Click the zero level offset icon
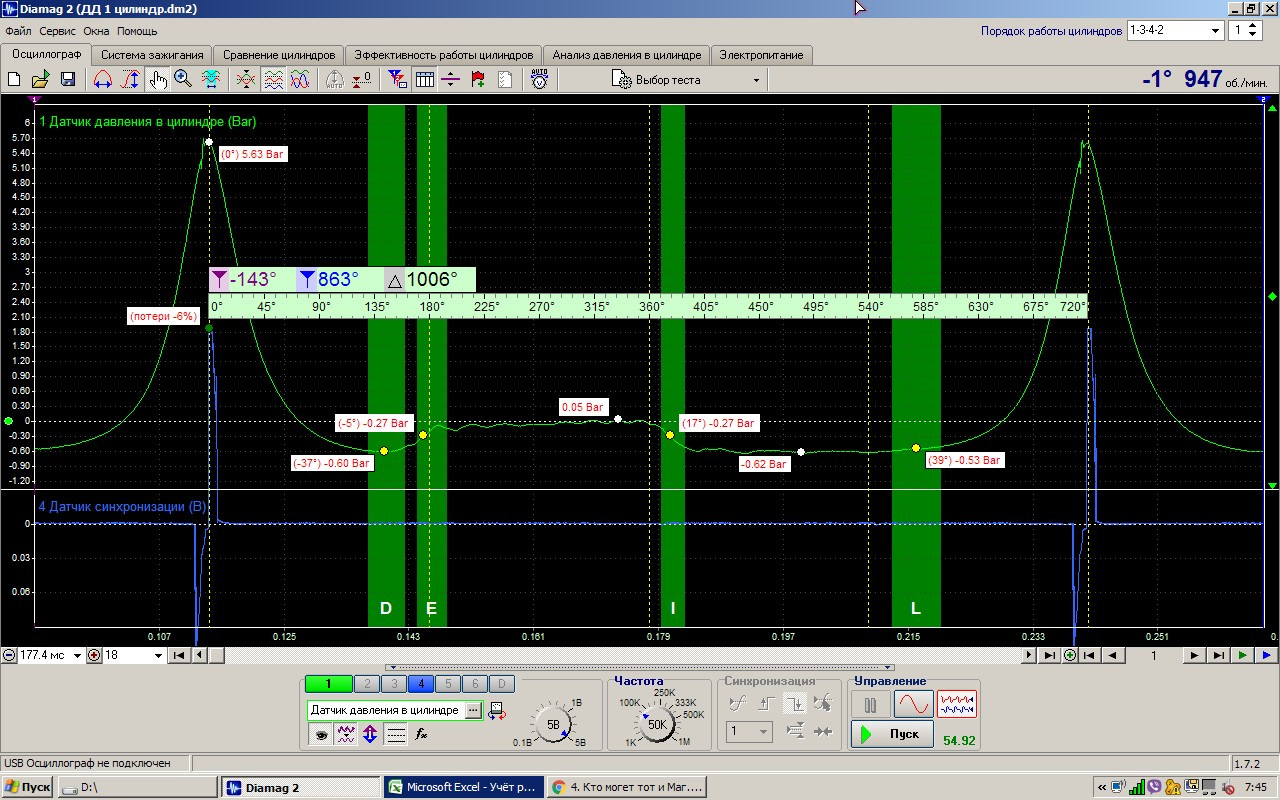 click(x=362, y=80)
